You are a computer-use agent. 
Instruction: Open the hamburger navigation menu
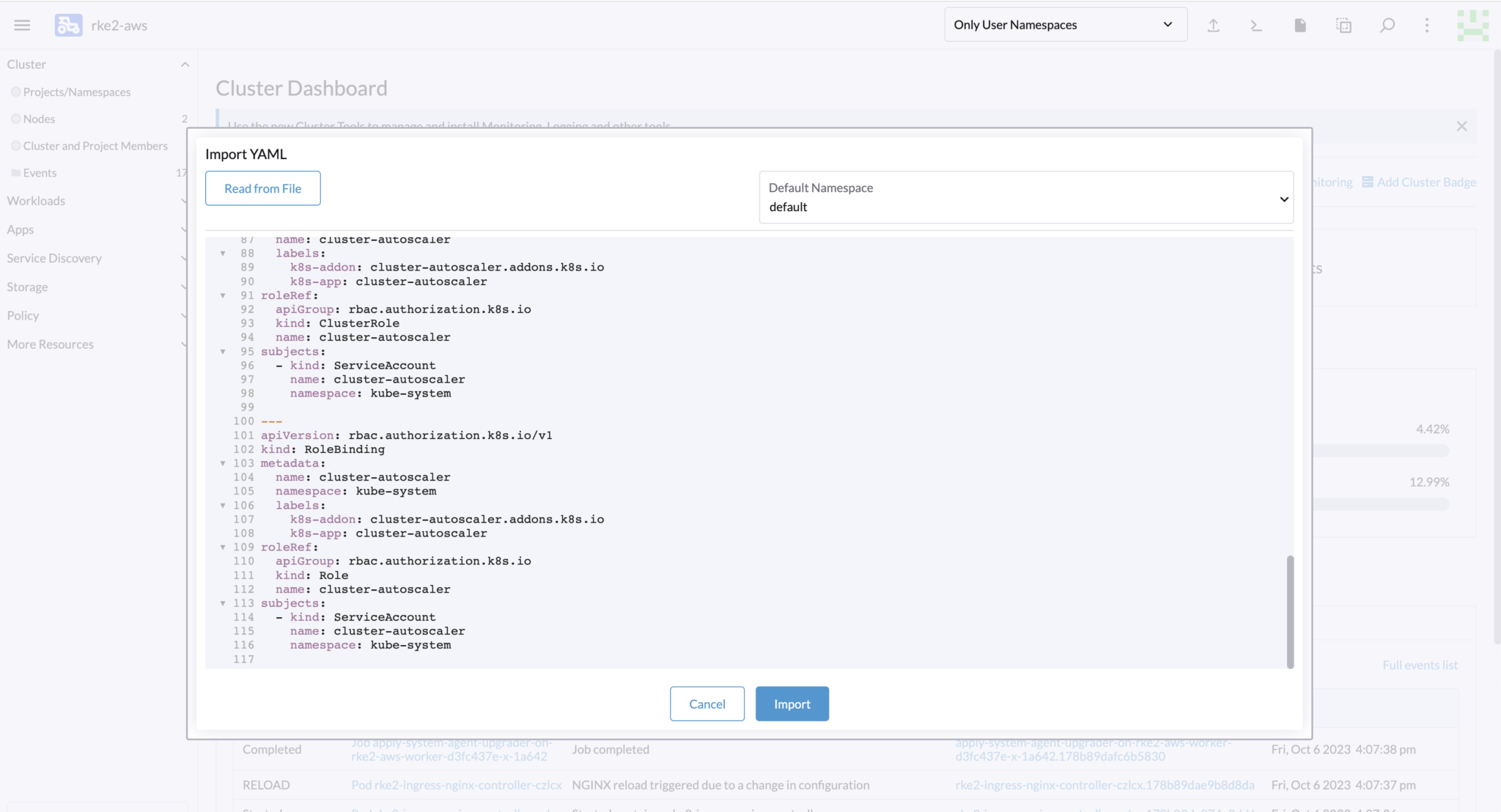(x=22, y=25)
